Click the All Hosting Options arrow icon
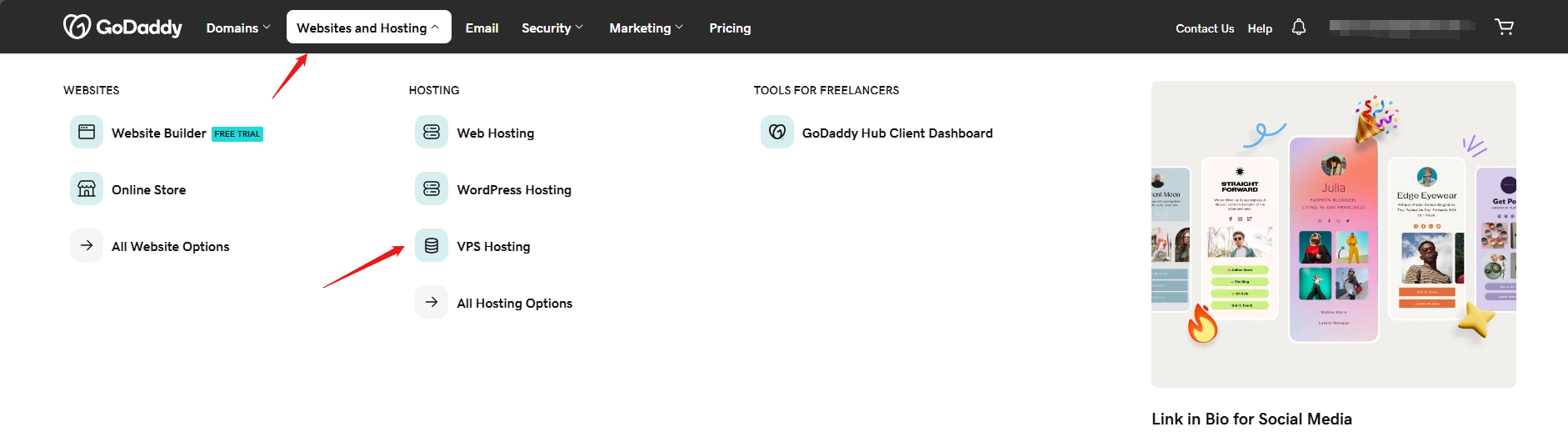Viewport: 1568px width, 437px height. (432, 302)
